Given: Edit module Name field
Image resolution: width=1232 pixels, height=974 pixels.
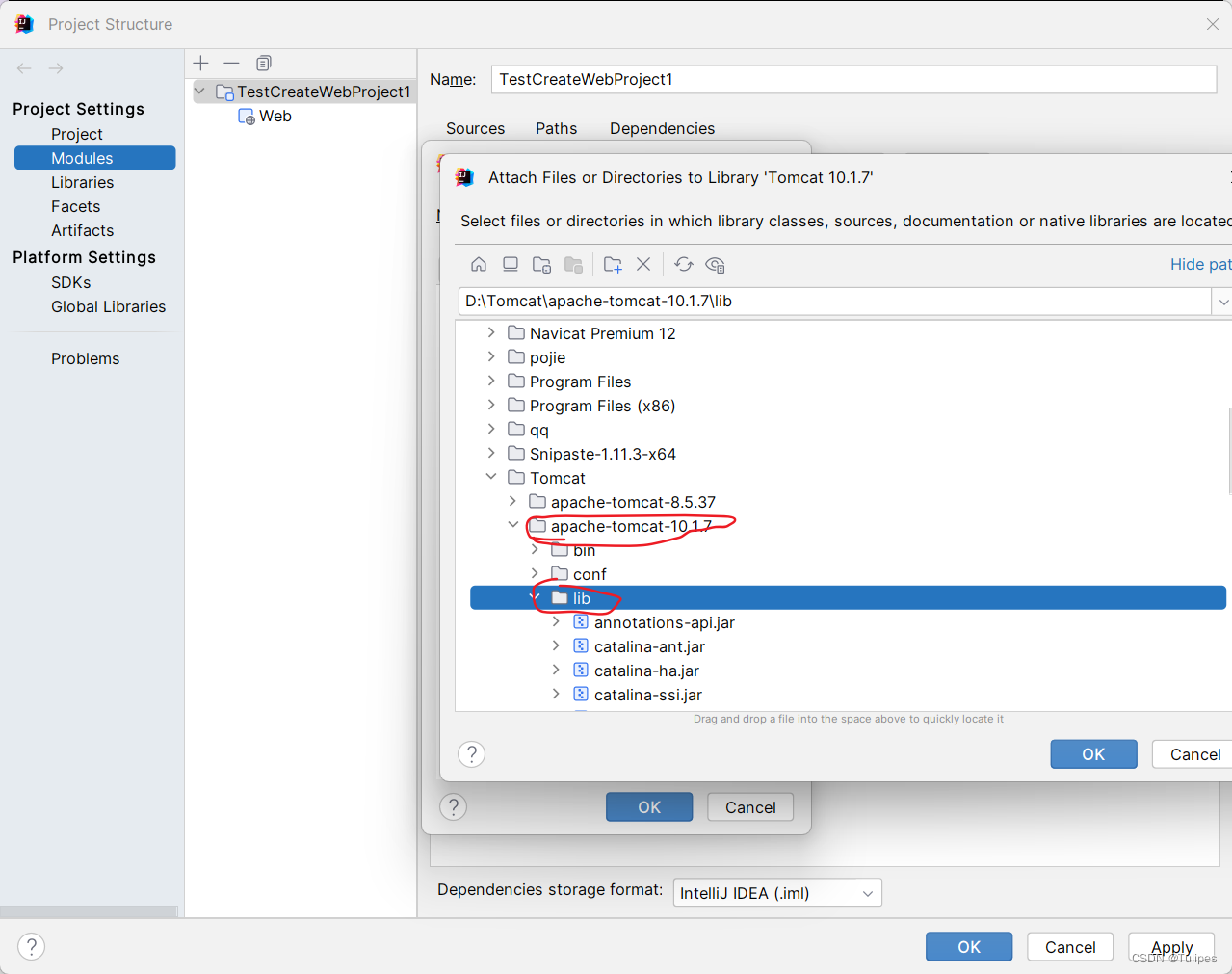Looking at the screenshot, I should point(853,79).
